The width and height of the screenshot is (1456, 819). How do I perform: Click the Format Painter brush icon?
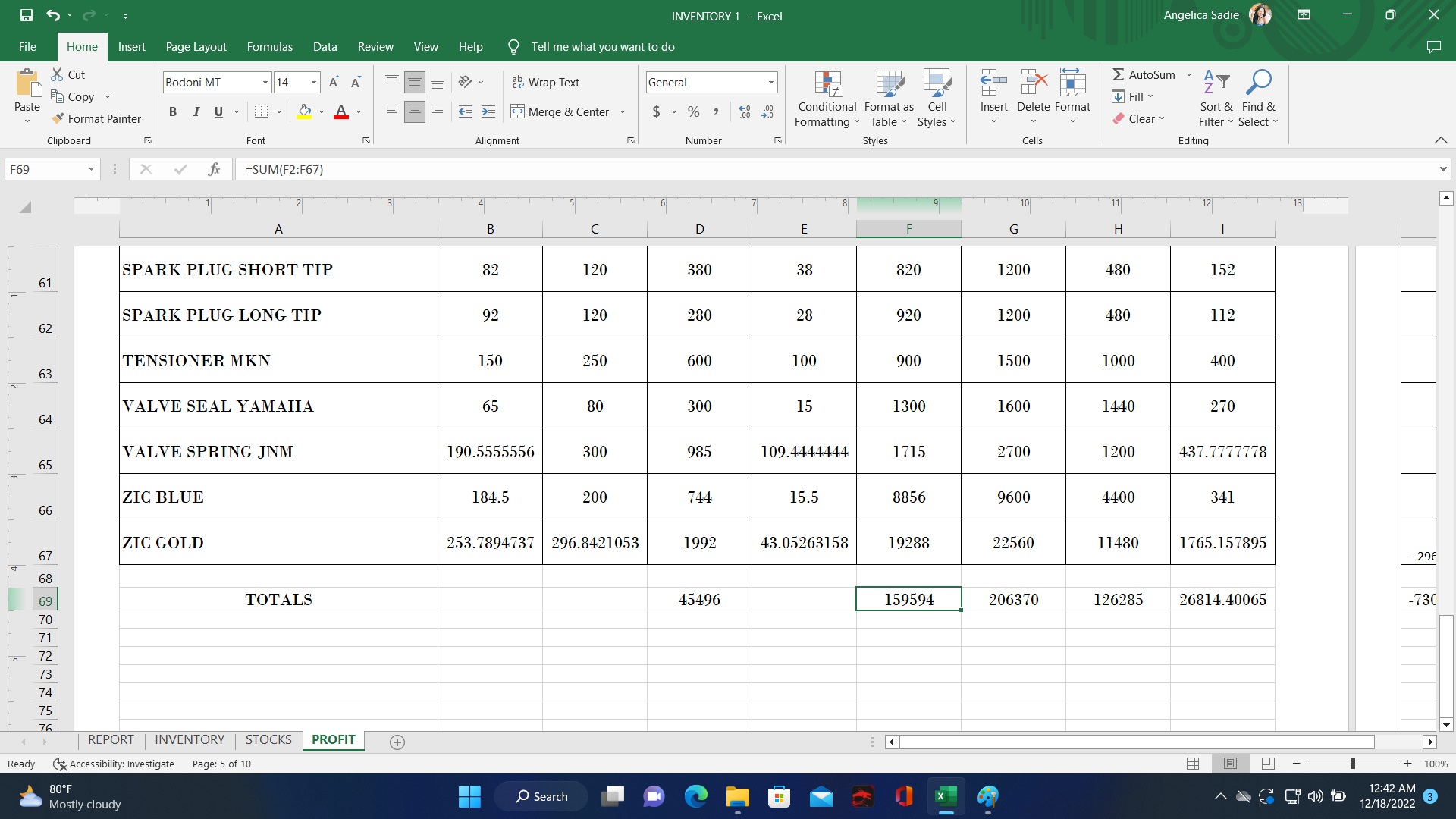click(x=58, y=118)
